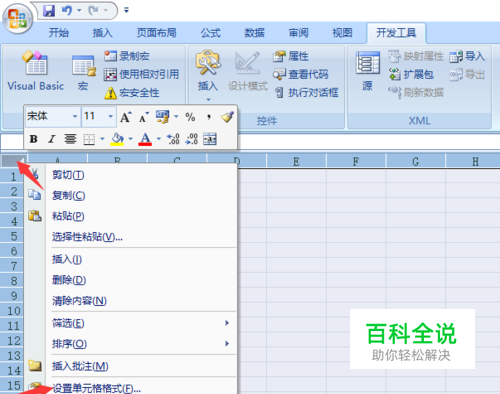Image resolution: width=500 pixels, height=394 pixels.
Task: Click 执行对话框 run dialog button
Action: pyautogui.click(x=306, y=92)
